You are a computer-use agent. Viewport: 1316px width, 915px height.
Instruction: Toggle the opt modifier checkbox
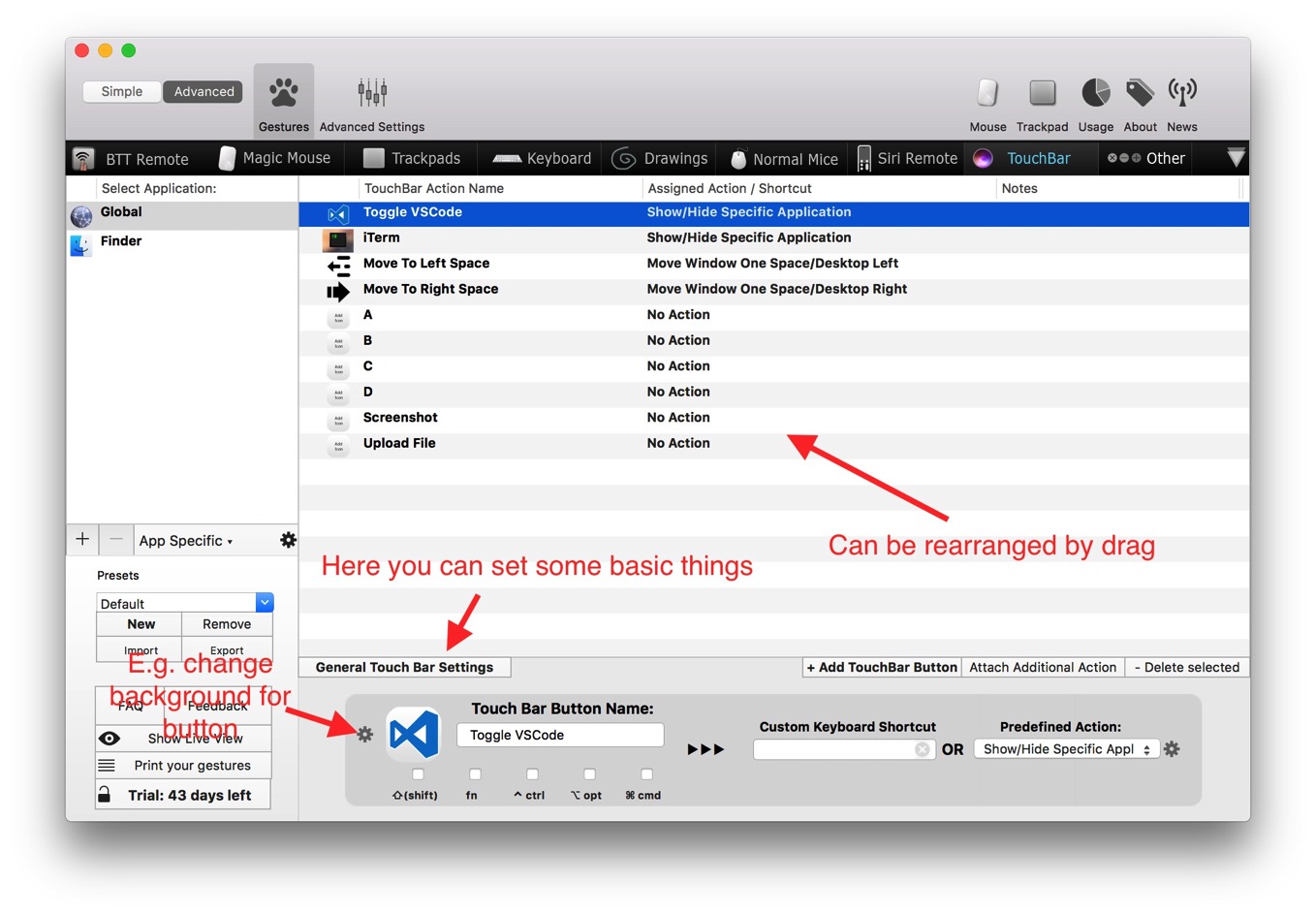[589, 774]
